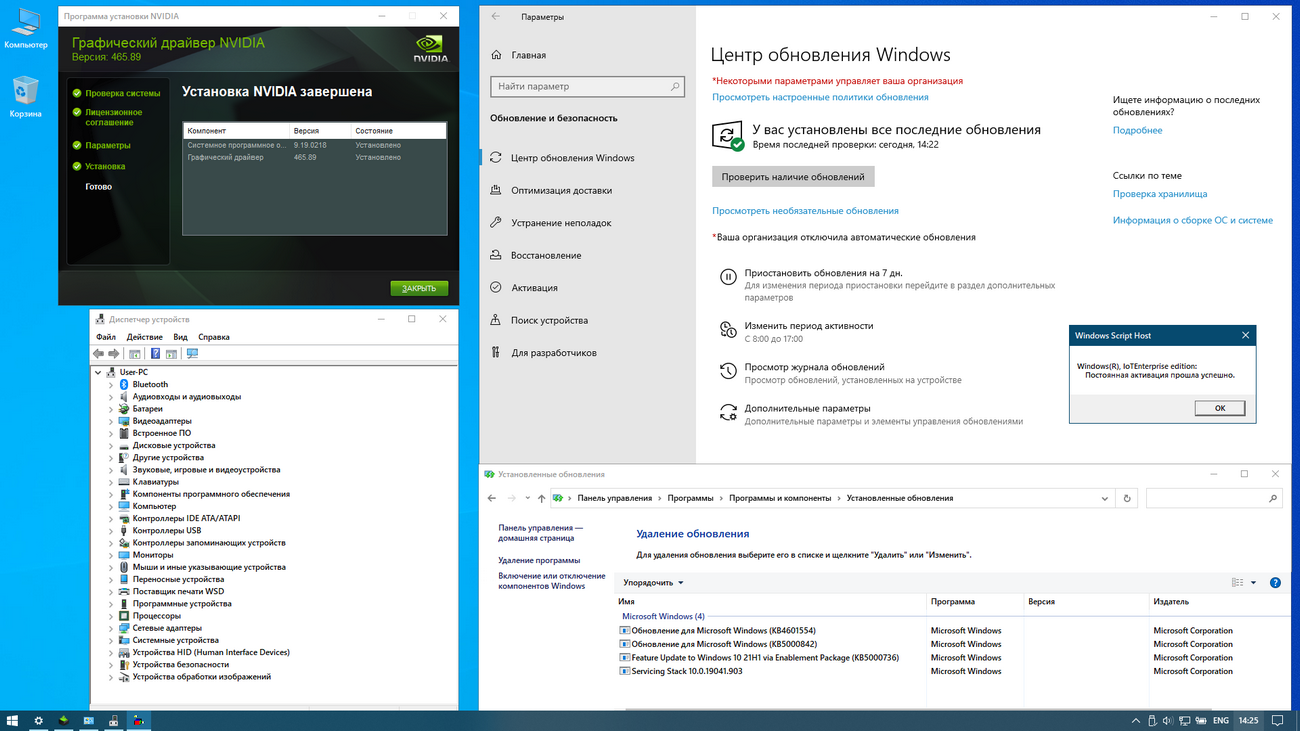Click scan for hardware changes monitor icon

click(192, 354)
